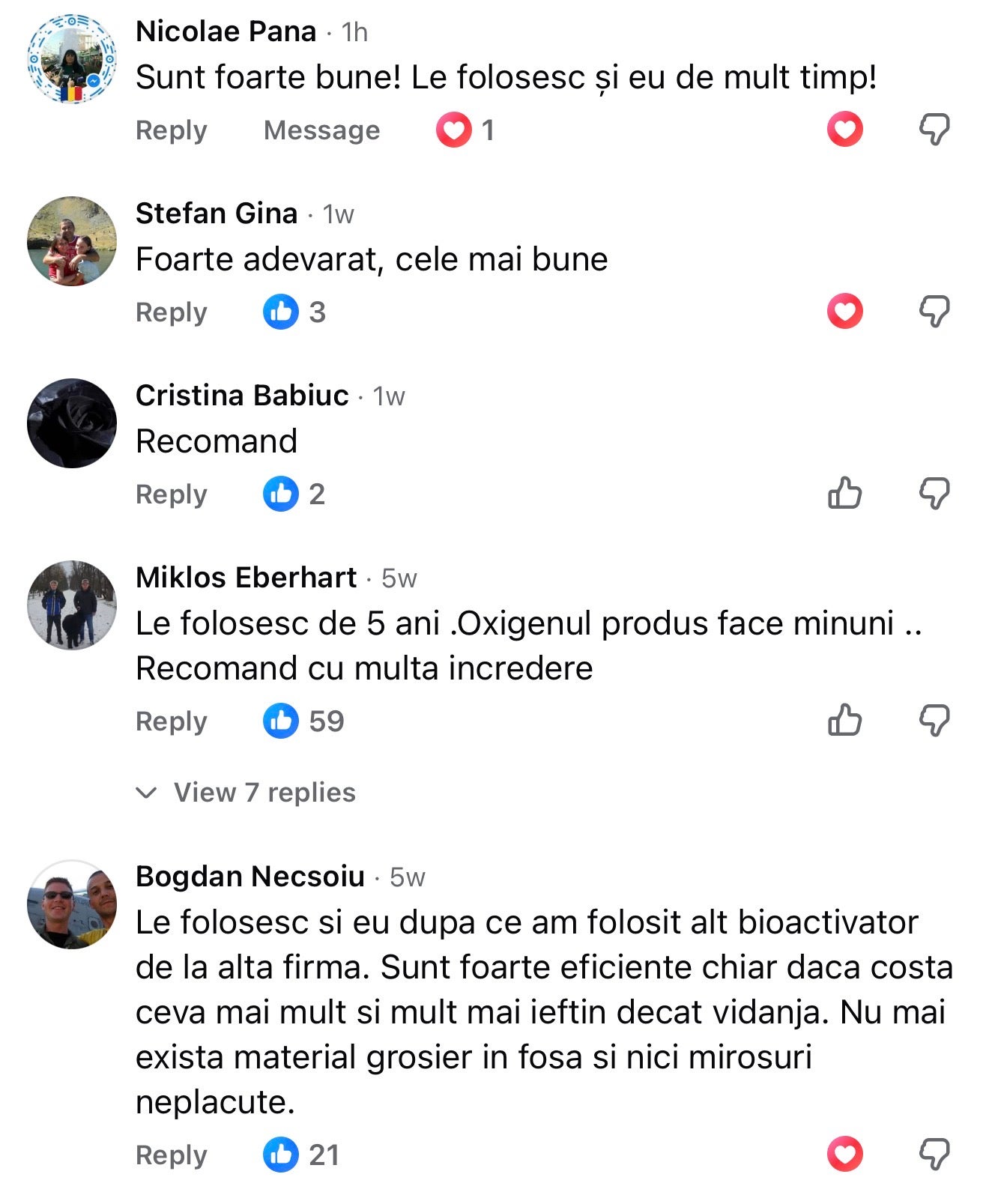
Task: Expand View 7 replies under Miklos
Action: tap(264, 792)
